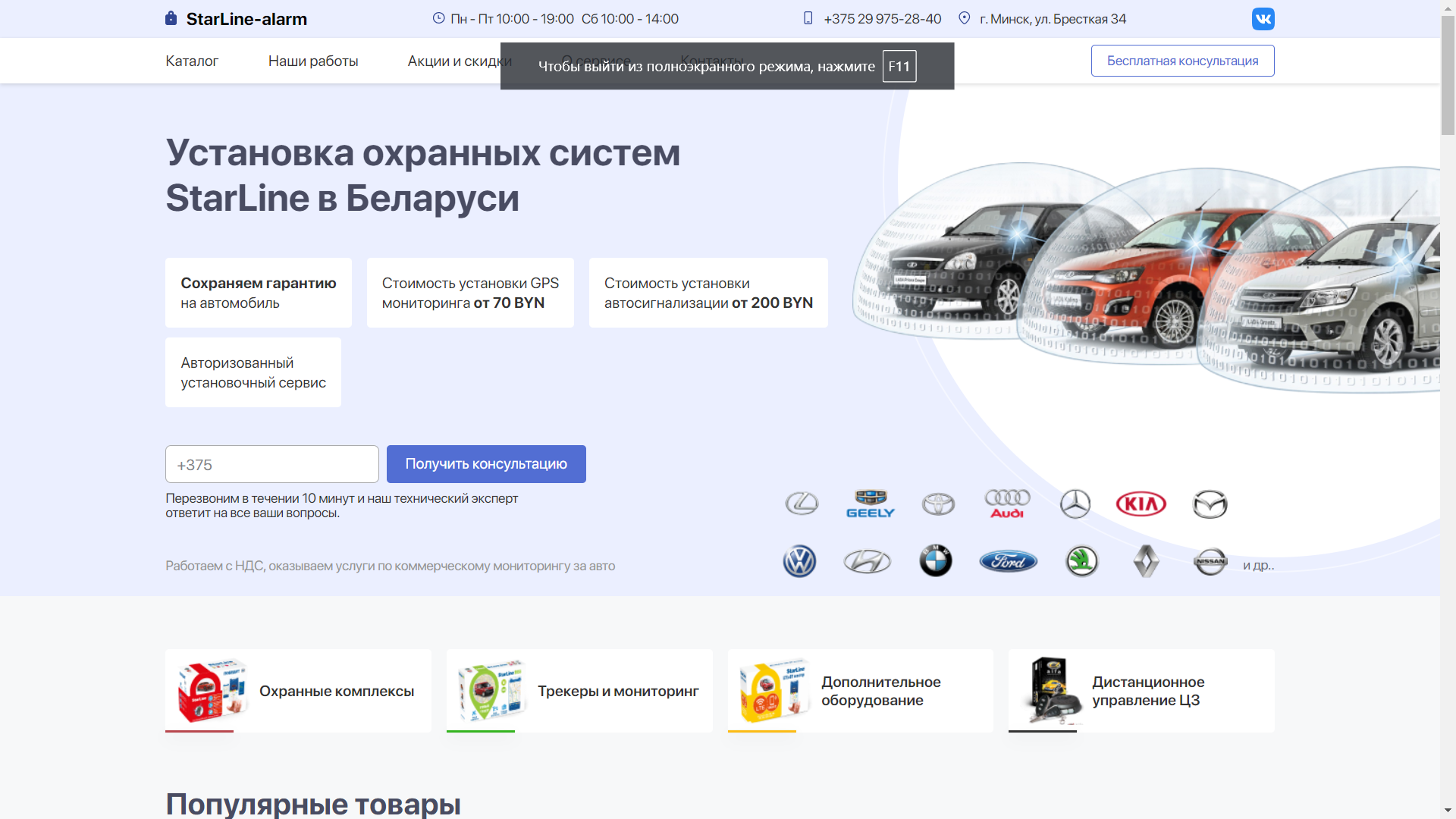Click the Перезвоним в течении 10 минут text

[x=341, y=506]
